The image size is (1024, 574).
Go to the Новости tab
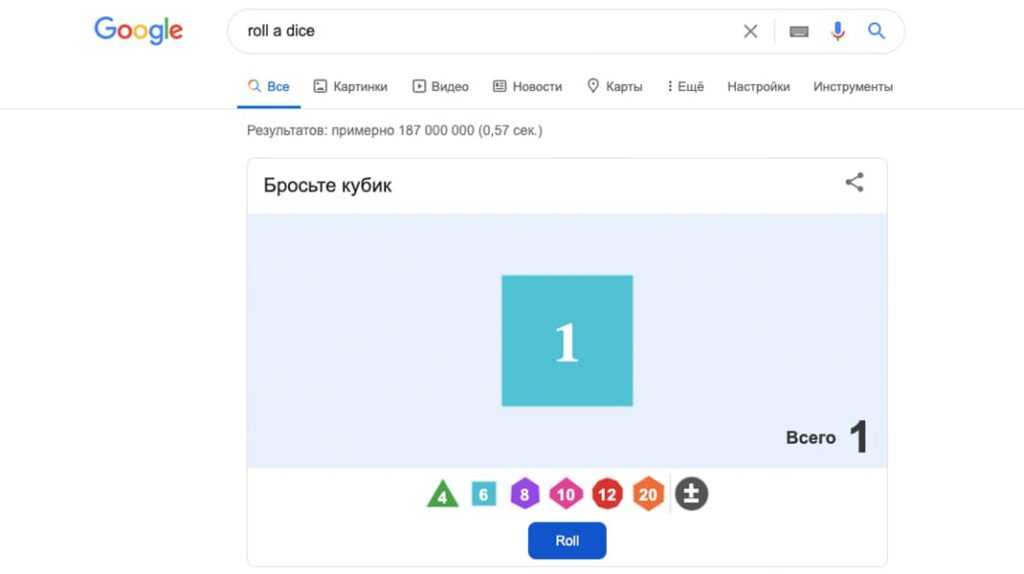point(527,87)
